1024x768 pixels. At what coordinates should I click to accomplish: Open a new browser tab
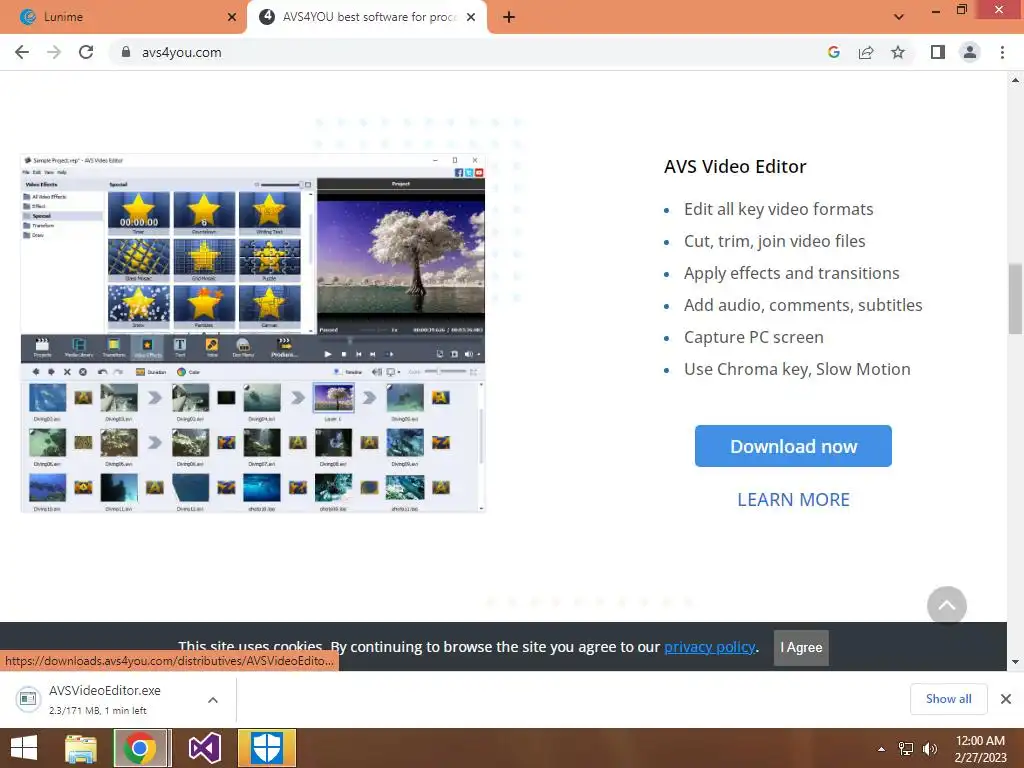click(509, 18)
